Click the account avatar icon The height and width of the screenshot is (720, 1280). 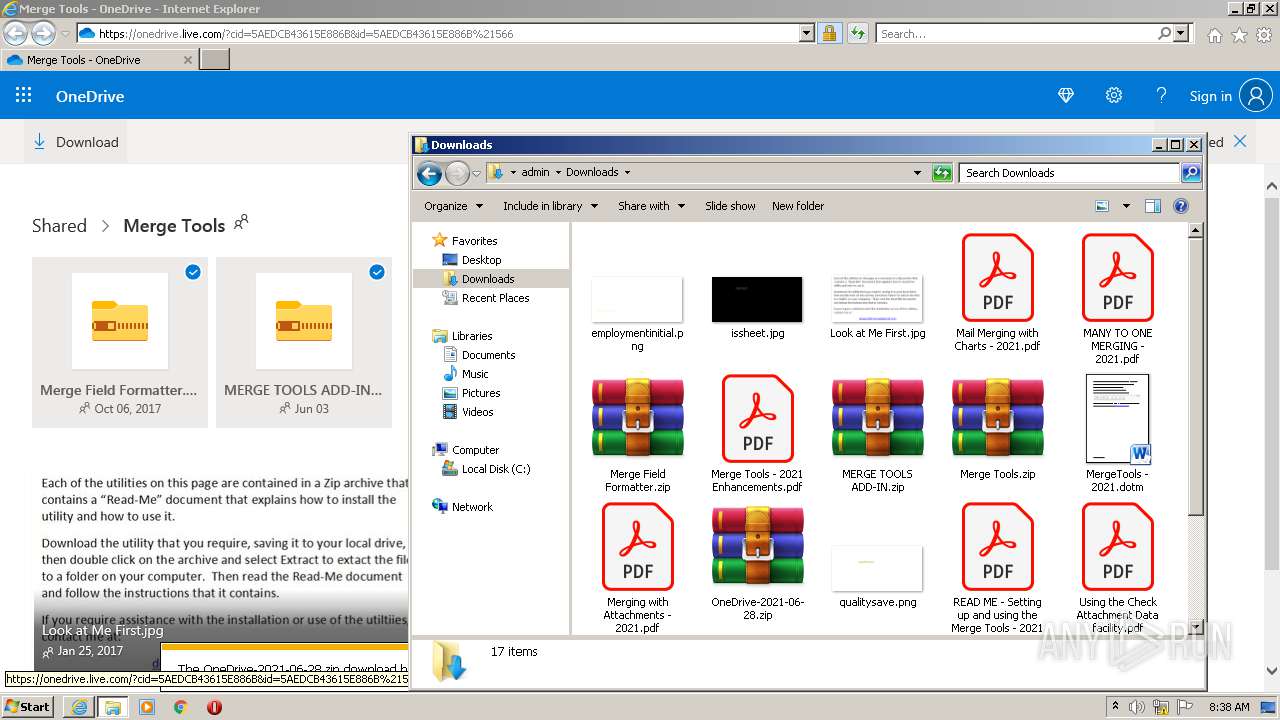point(1255,96)
